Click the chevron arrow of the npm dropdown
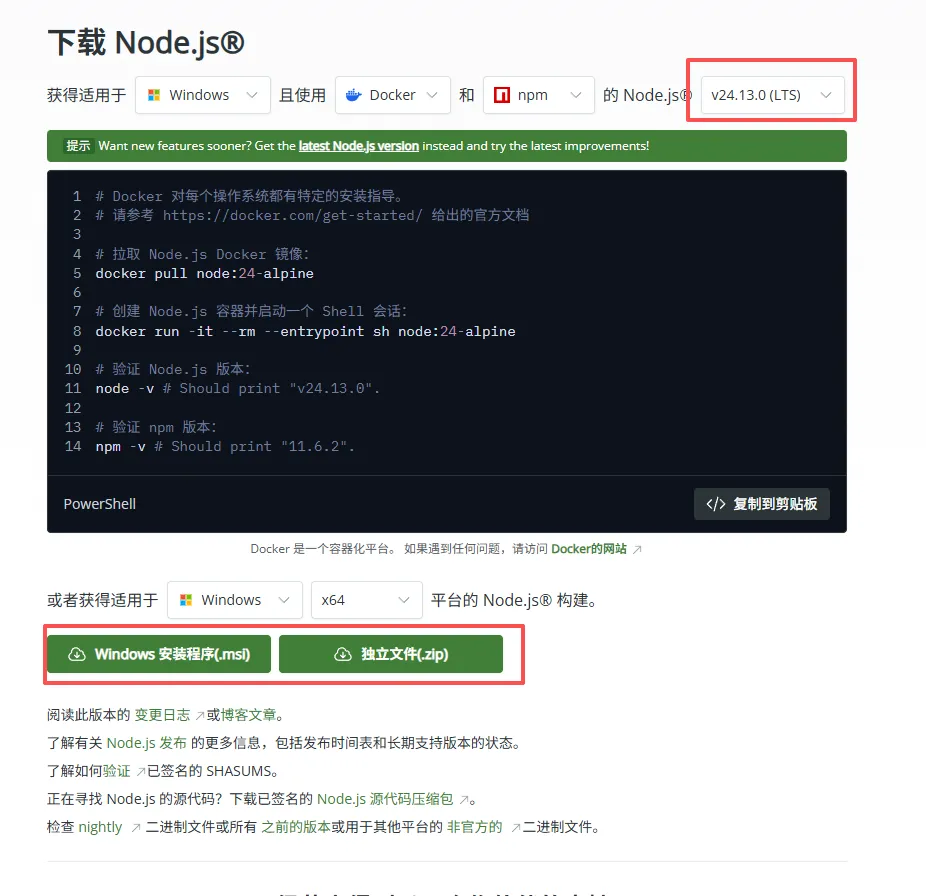 pos(576,95)
